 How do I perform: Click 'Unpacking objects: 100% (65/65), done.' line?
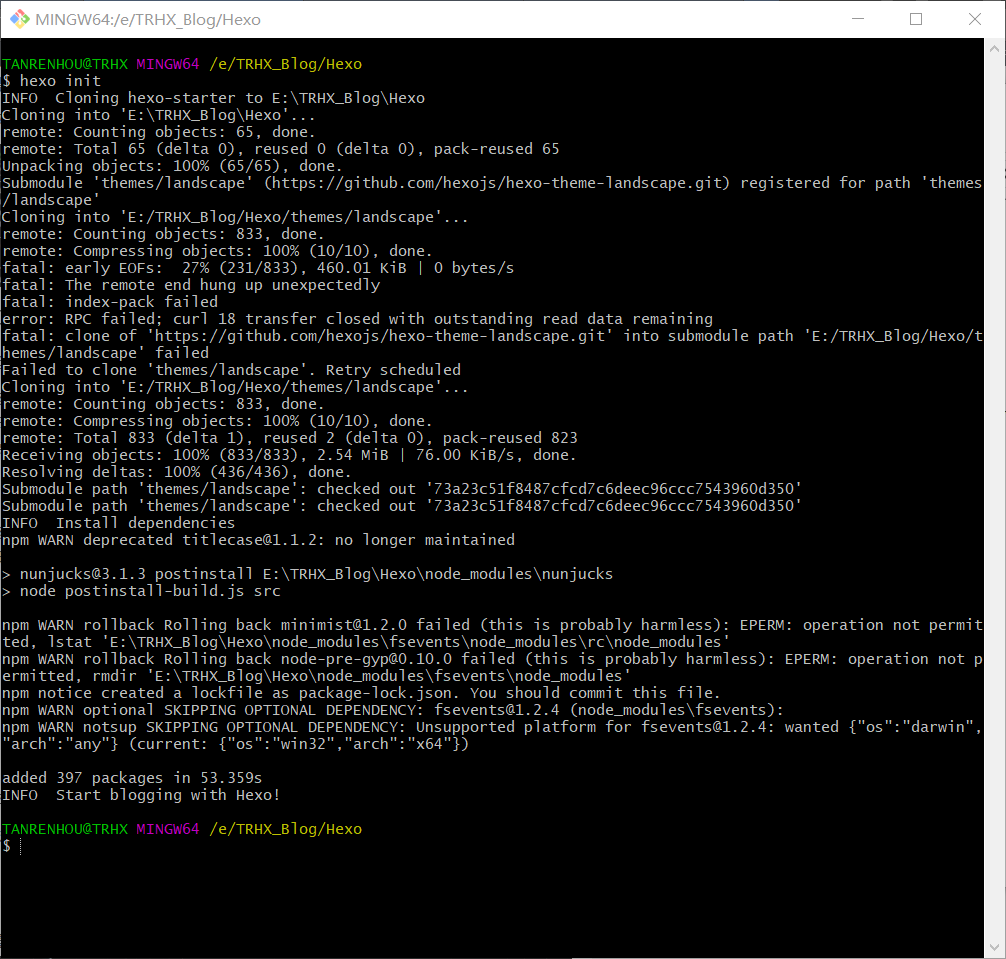tap(172, 166)
